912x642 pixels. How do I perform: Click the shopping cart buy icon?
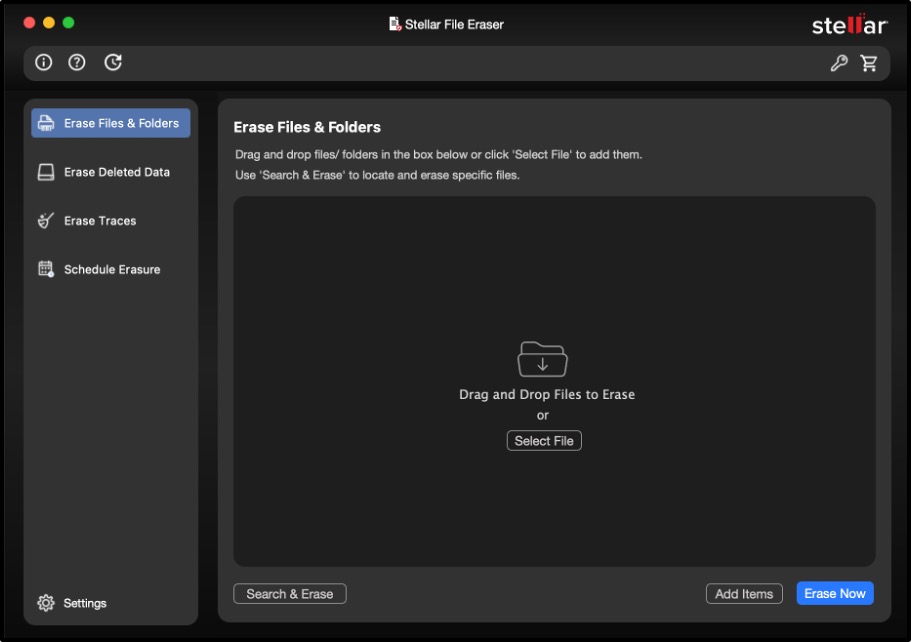(869, 63)
